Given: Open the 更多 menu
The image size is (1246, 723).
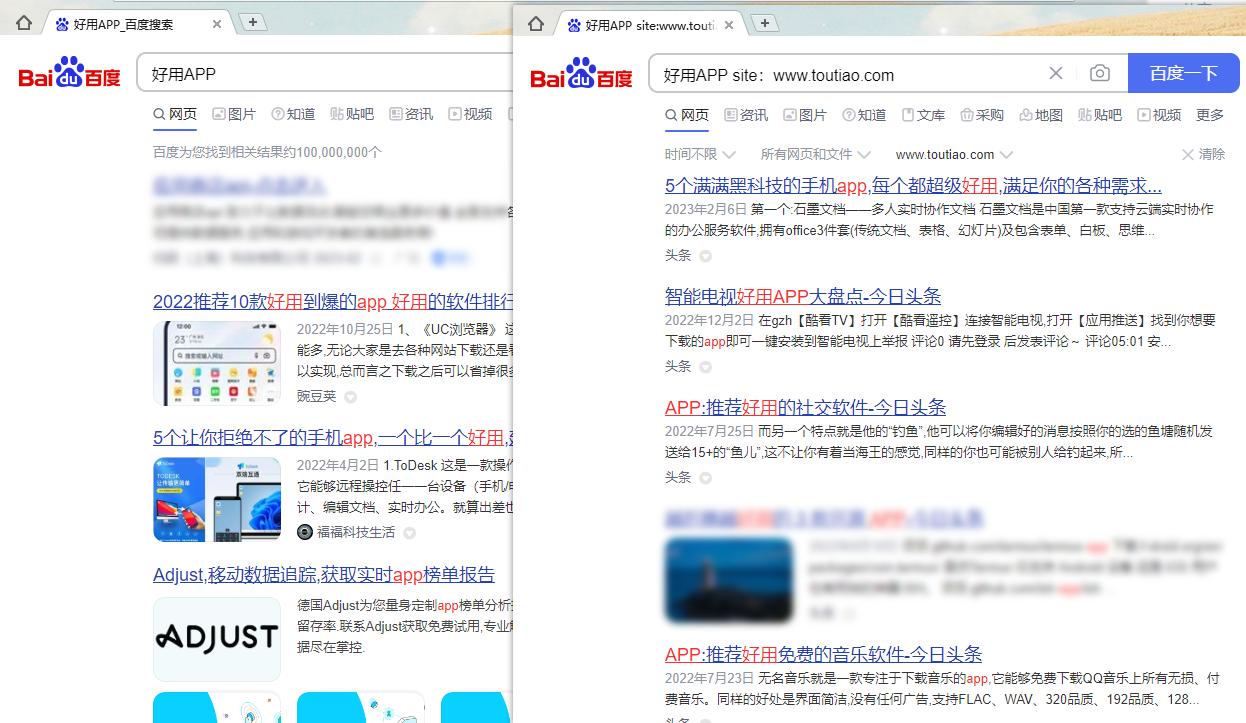Looking at the screenshot, I should click(x=1209, y=114).
